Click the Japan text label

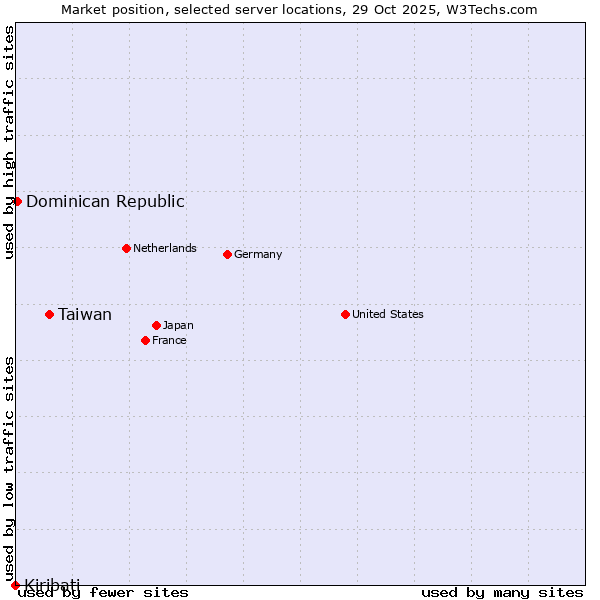tap(178, 325)
